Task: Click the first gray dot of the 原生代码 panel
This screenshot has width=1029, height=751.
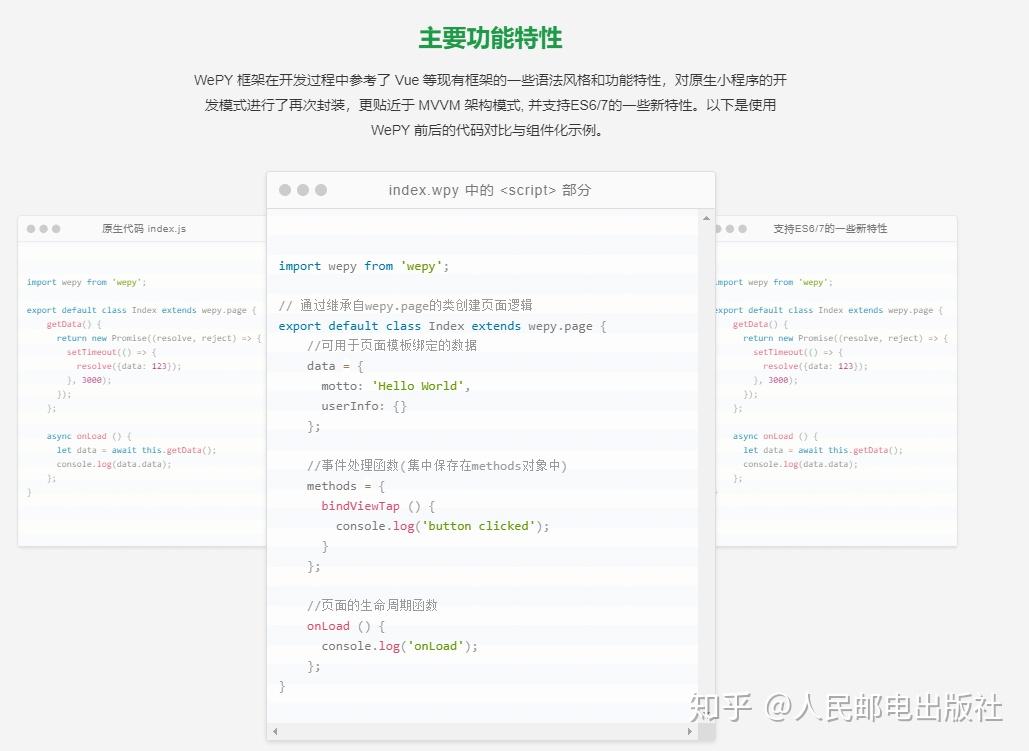Action: click(31, 228)
